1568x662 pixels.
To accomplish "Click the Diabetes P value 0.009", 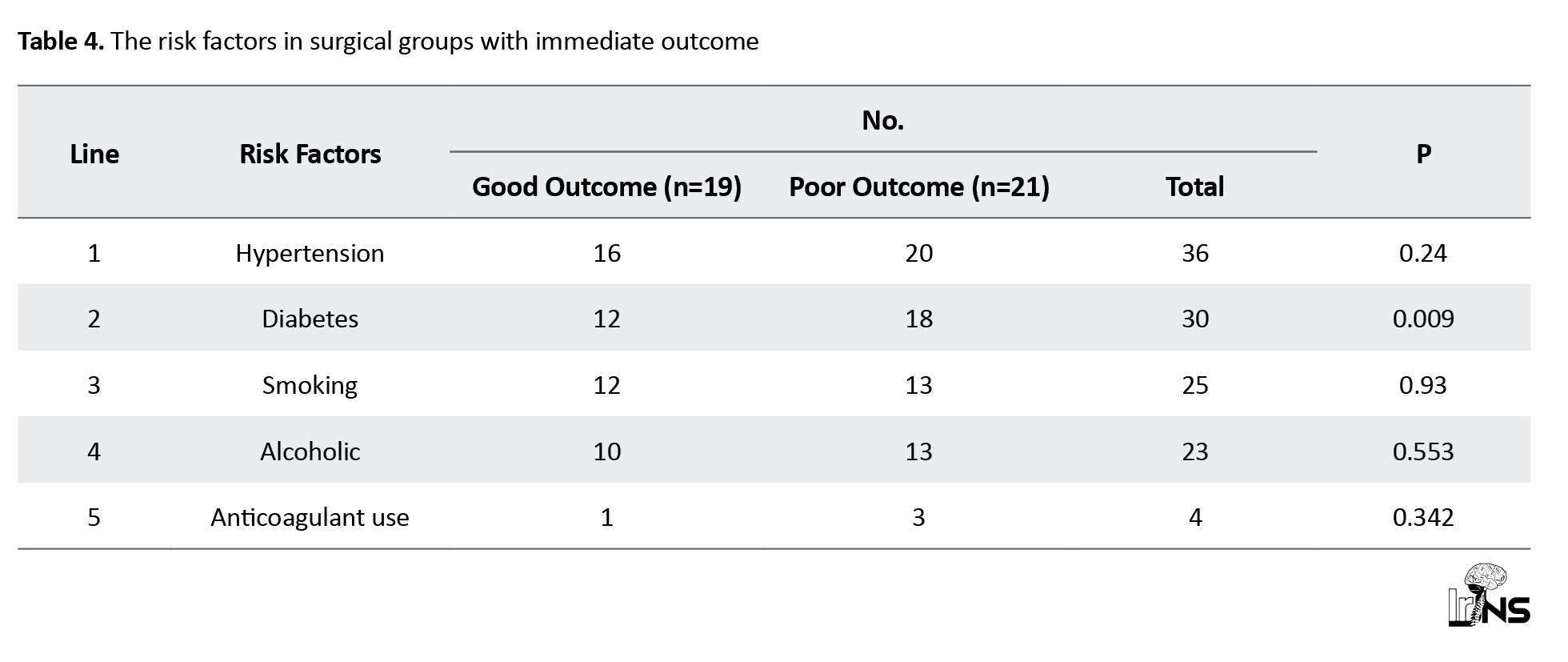I will [1423, 319].
